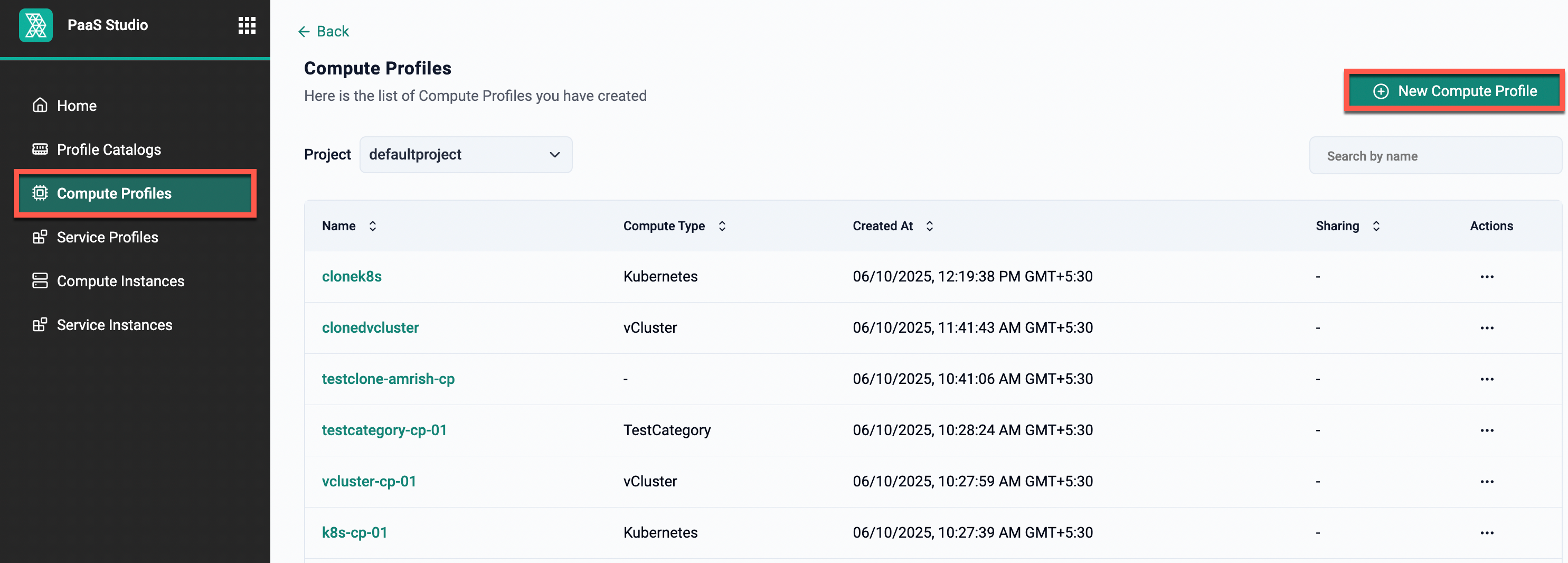Click the TestCategory compute type cell
The height and width of the screenshot is (563, 1568).
point(667,430)
